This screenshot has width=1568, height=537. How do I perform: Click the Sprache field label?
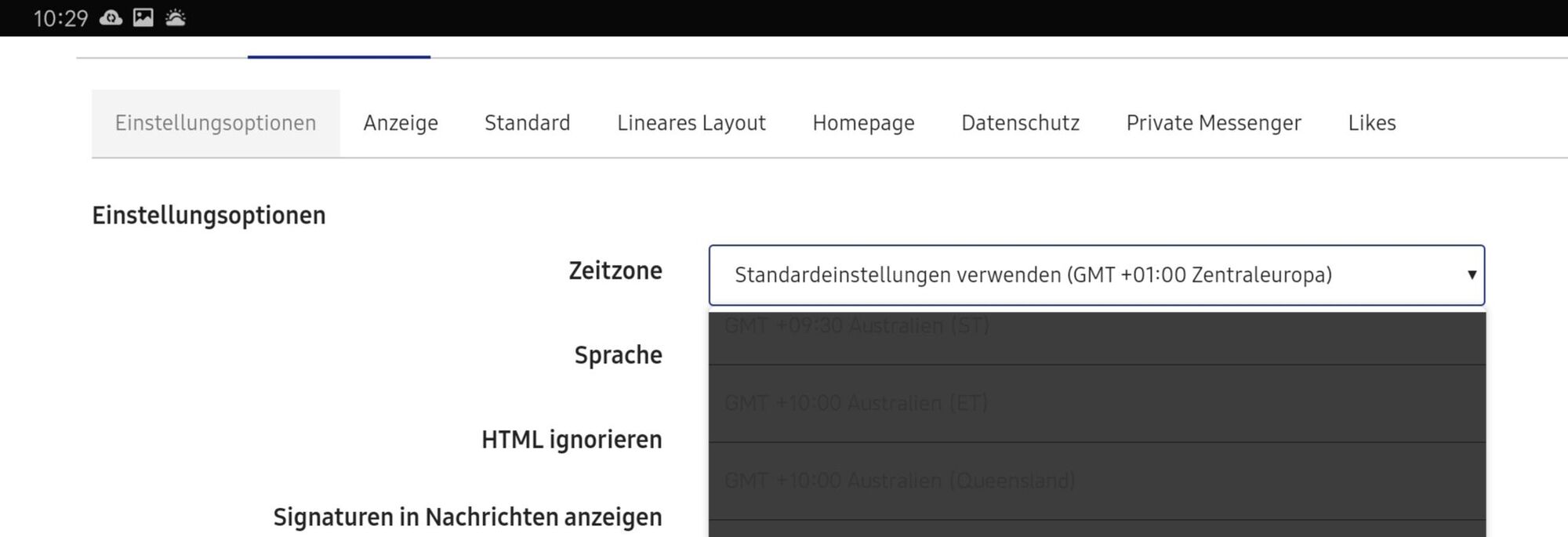618,355
